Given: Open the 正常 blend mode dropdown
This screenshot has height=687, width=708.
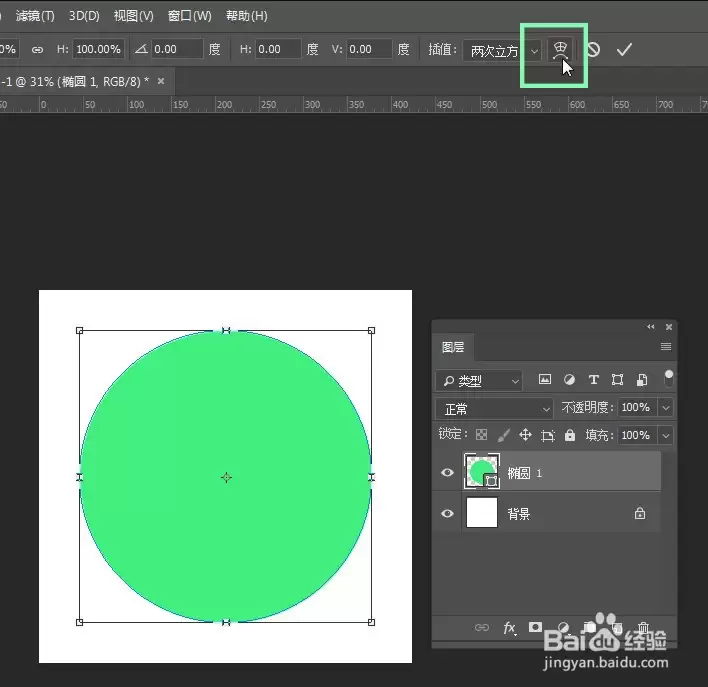Looking at the screenshot, I should click(494, 409).
